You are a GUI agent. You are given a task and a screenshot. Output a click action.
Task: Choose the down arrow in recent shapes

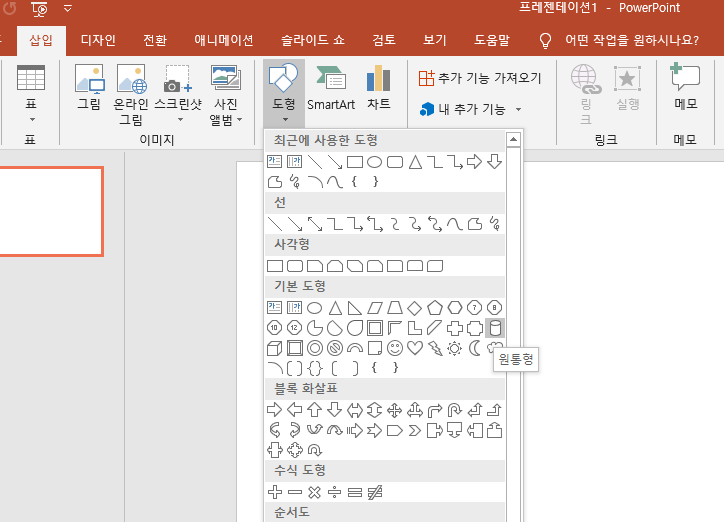click(495, 162)
